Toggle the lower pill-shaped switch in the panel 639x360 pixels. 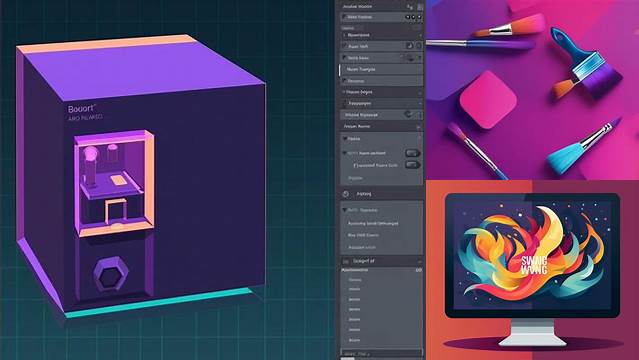pos(412,165)
